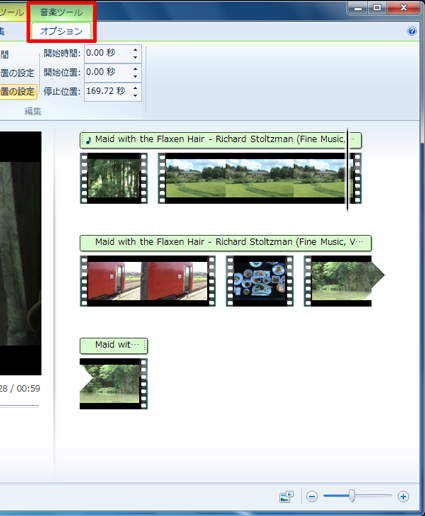This screenshot has height=516, width=425.
Task: Decrease 停止位置 value with down arrow
Action: click(x=135, y=96)
